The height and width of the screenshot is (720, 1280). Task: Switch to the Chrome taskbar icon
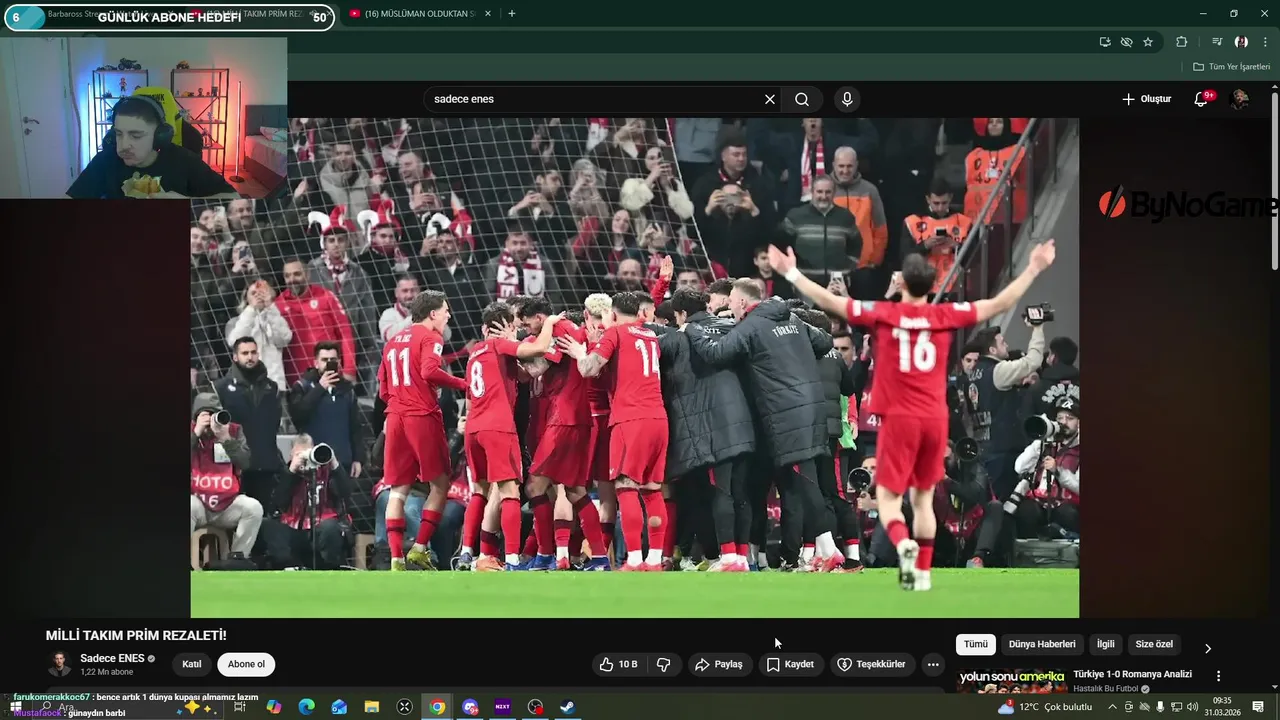[x=437, y=707]
